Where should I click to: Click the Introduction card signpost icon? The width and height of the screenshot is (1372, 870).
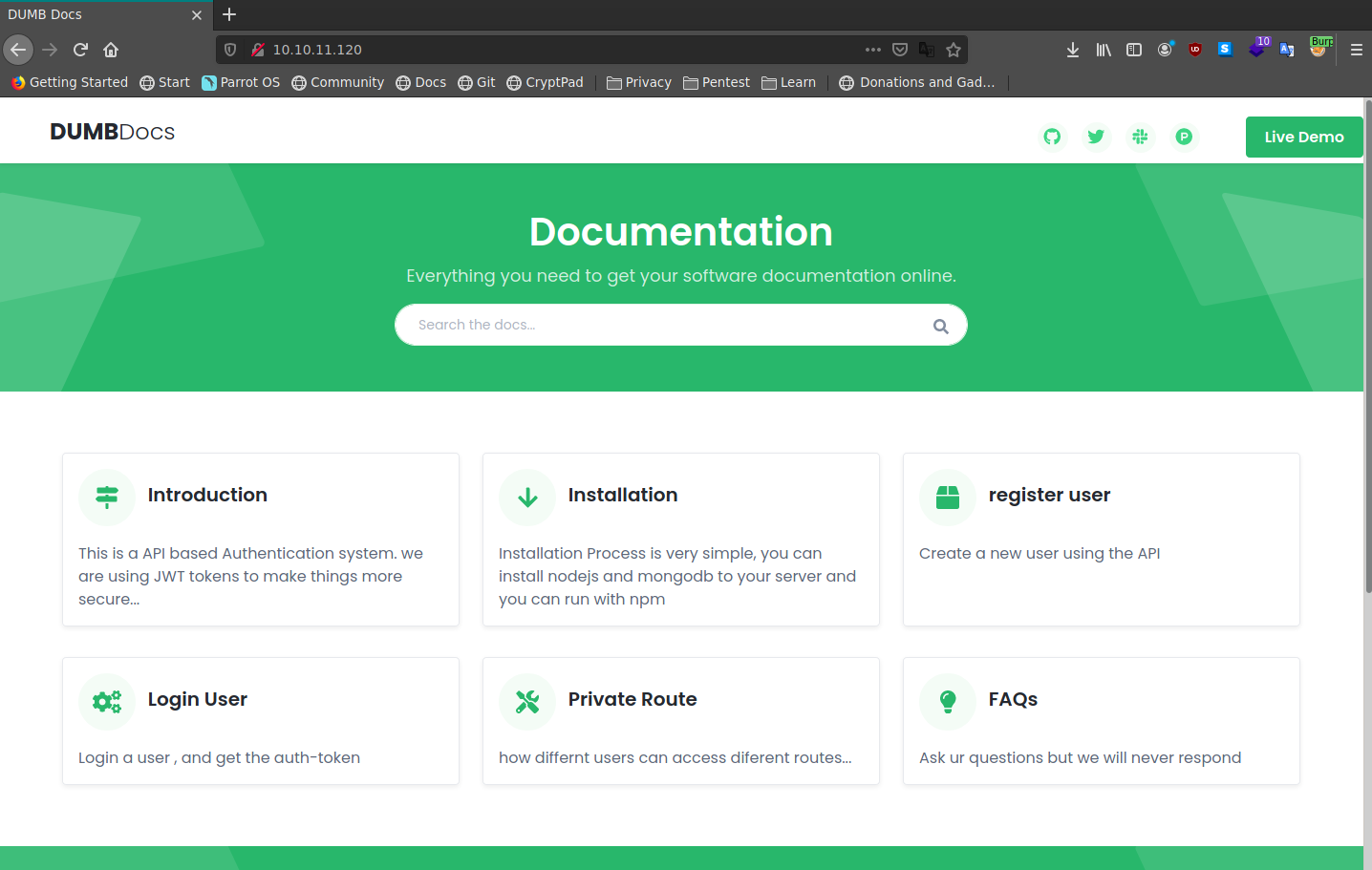coord(107,497)
